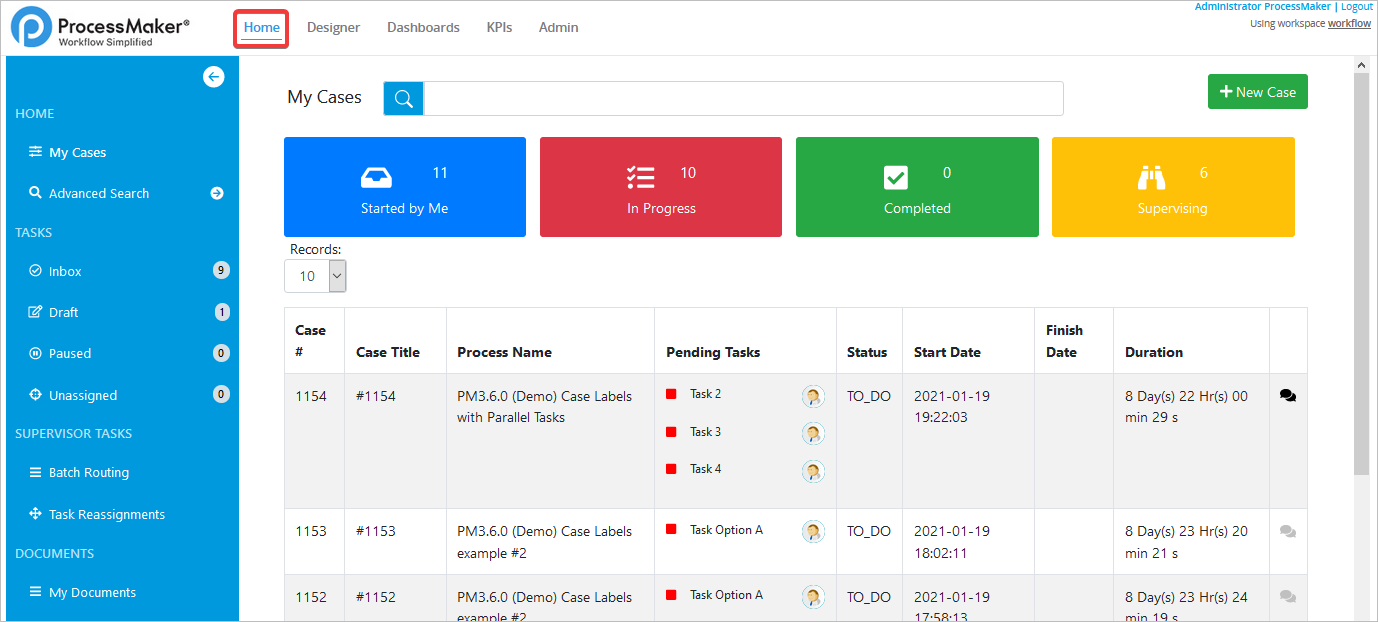Click the Started by Me inbox icon
The image size is (1378, 622).
point(376,175)
